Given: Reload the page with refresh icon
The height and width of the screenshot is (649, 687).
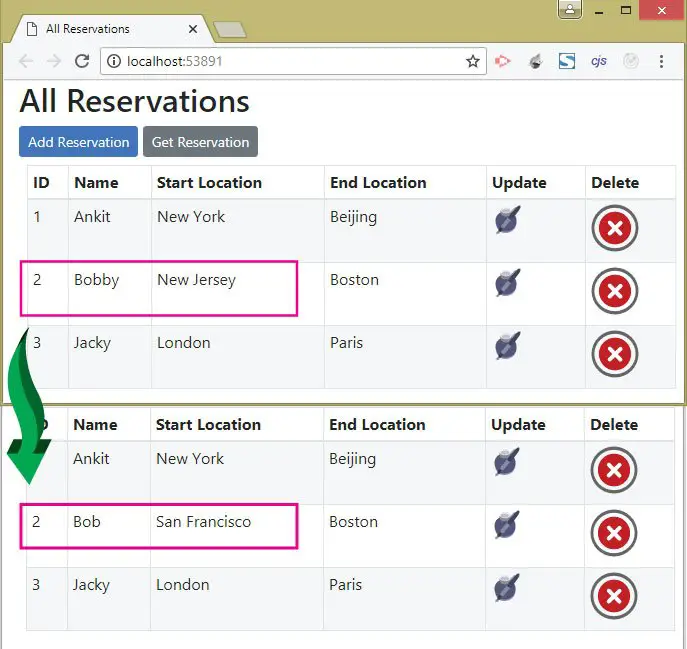Looking at the screenshot, I should coord(82,61).
